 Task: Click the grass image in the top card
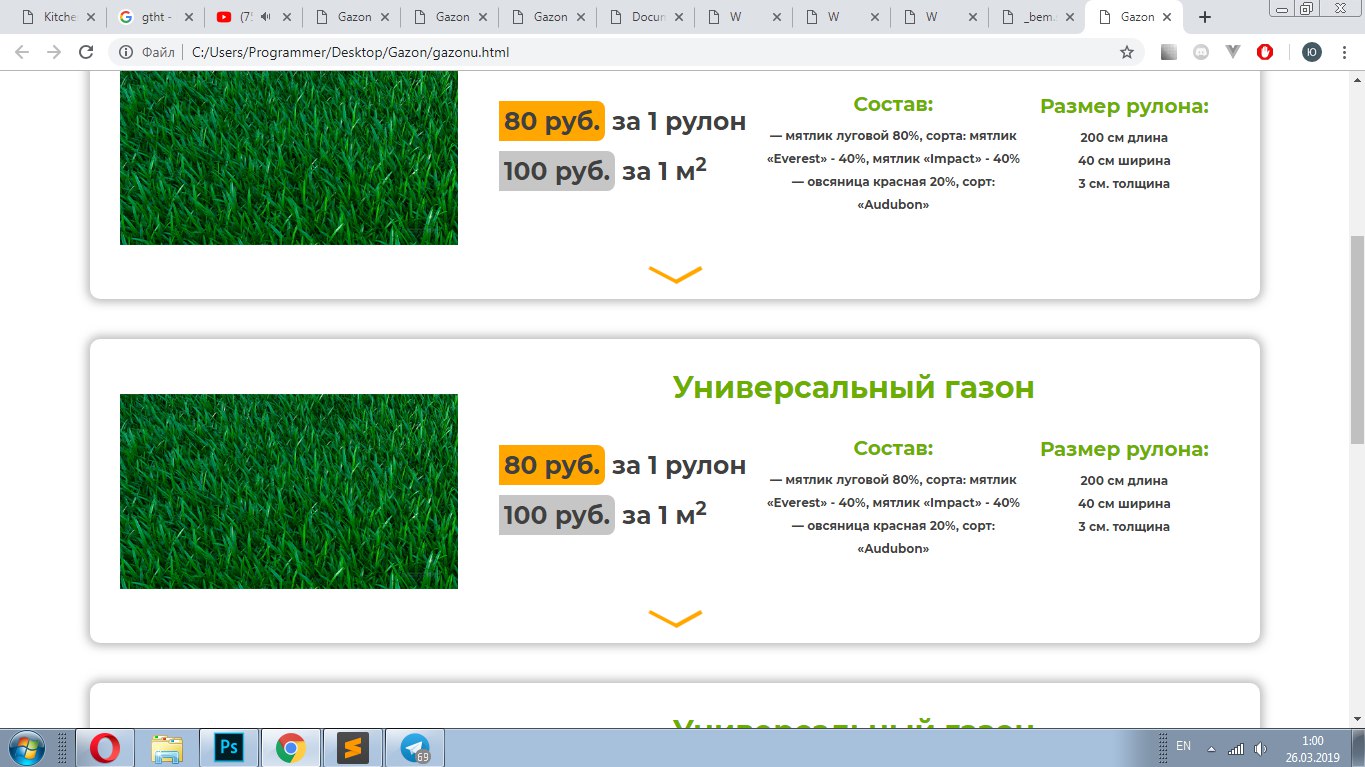point(289,158)
